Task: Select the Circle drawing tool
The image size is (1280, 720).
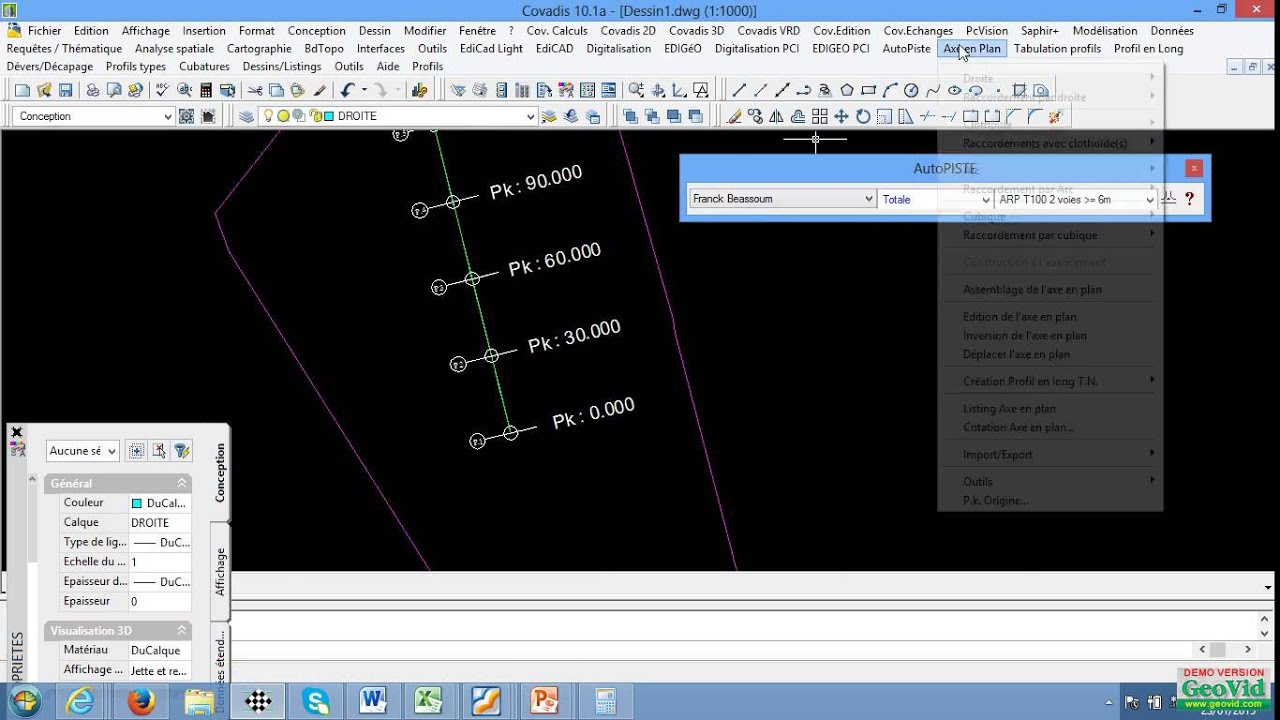Action: (x=911, y=90)
